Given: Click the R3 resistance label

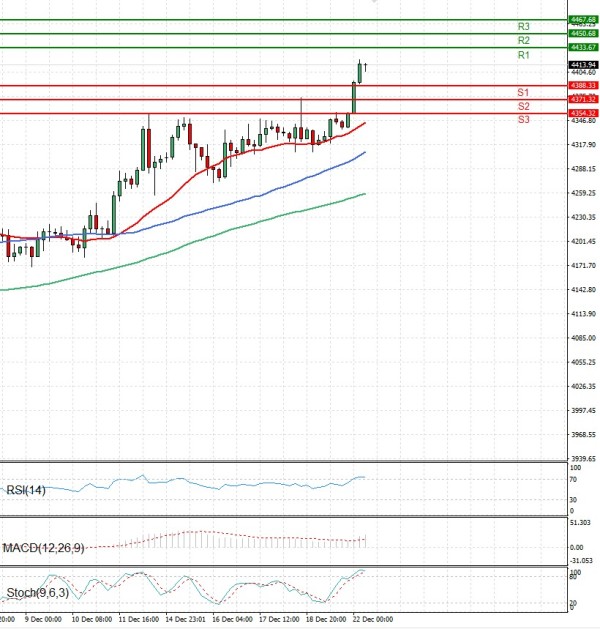Looking at the screenshot, I should pyautogui.click(x=523, y=26).
